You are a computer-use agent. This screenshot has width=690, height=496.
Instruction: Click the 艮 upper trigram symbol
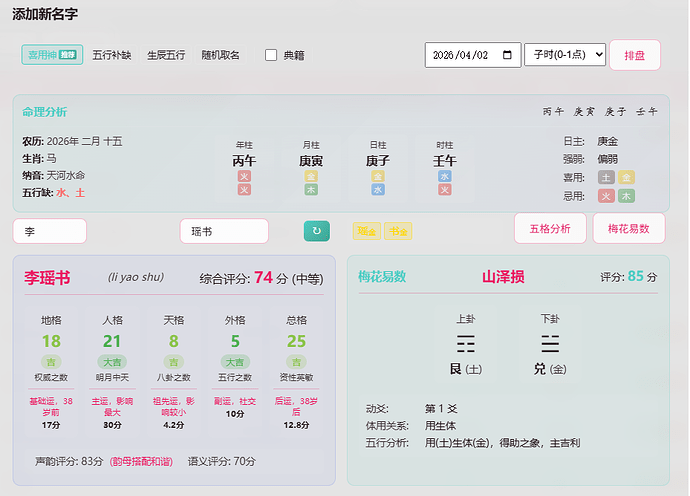[466, 344]
